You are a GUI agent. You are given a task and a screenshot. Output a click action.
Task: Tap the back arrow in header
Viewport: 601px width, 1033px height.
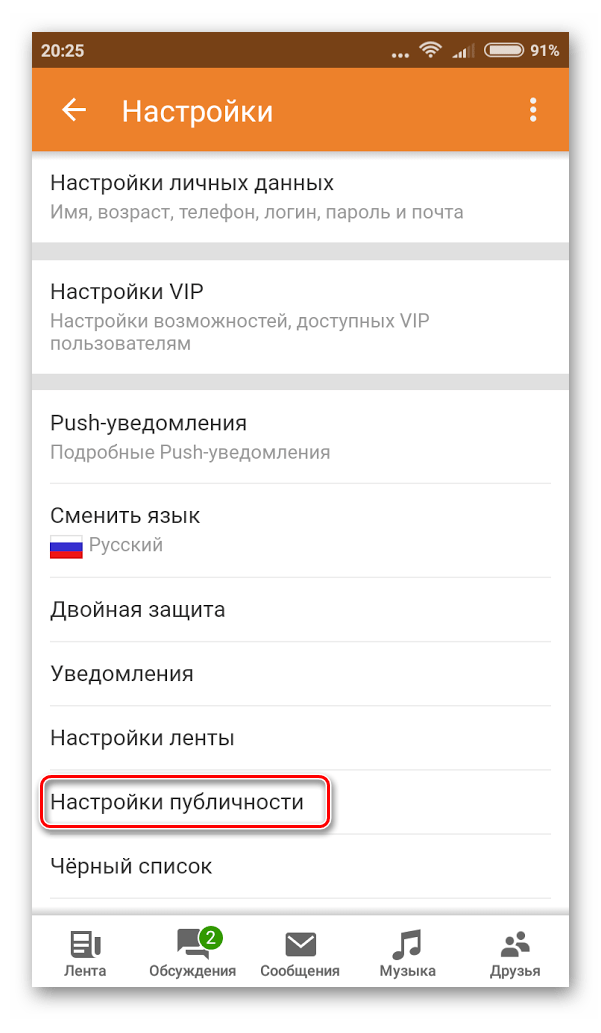(x=74, y=110)
